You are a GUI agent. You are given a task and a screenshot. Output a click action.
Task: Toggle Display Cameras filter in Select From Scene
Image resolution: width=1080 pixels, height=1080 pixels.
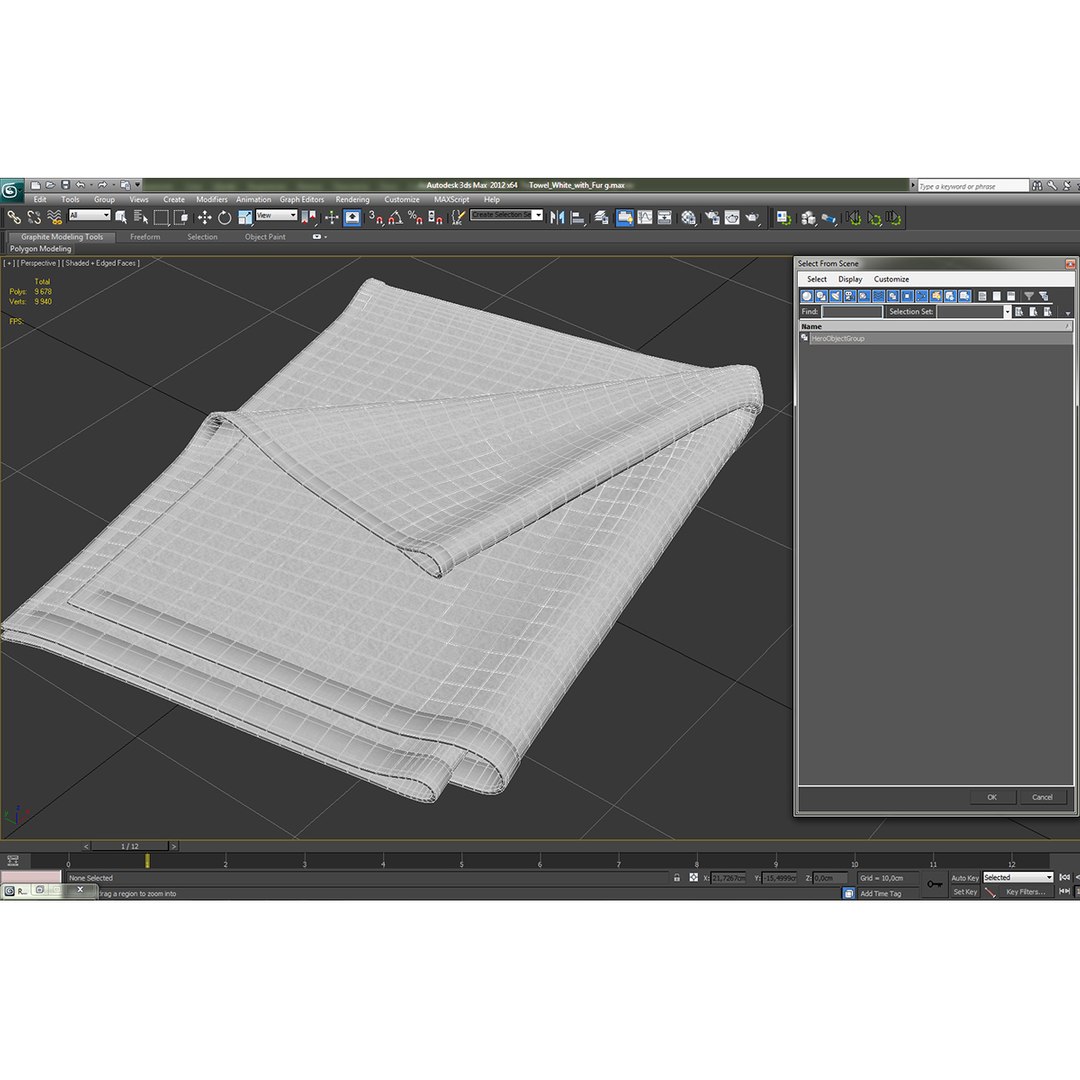[850, 296]
